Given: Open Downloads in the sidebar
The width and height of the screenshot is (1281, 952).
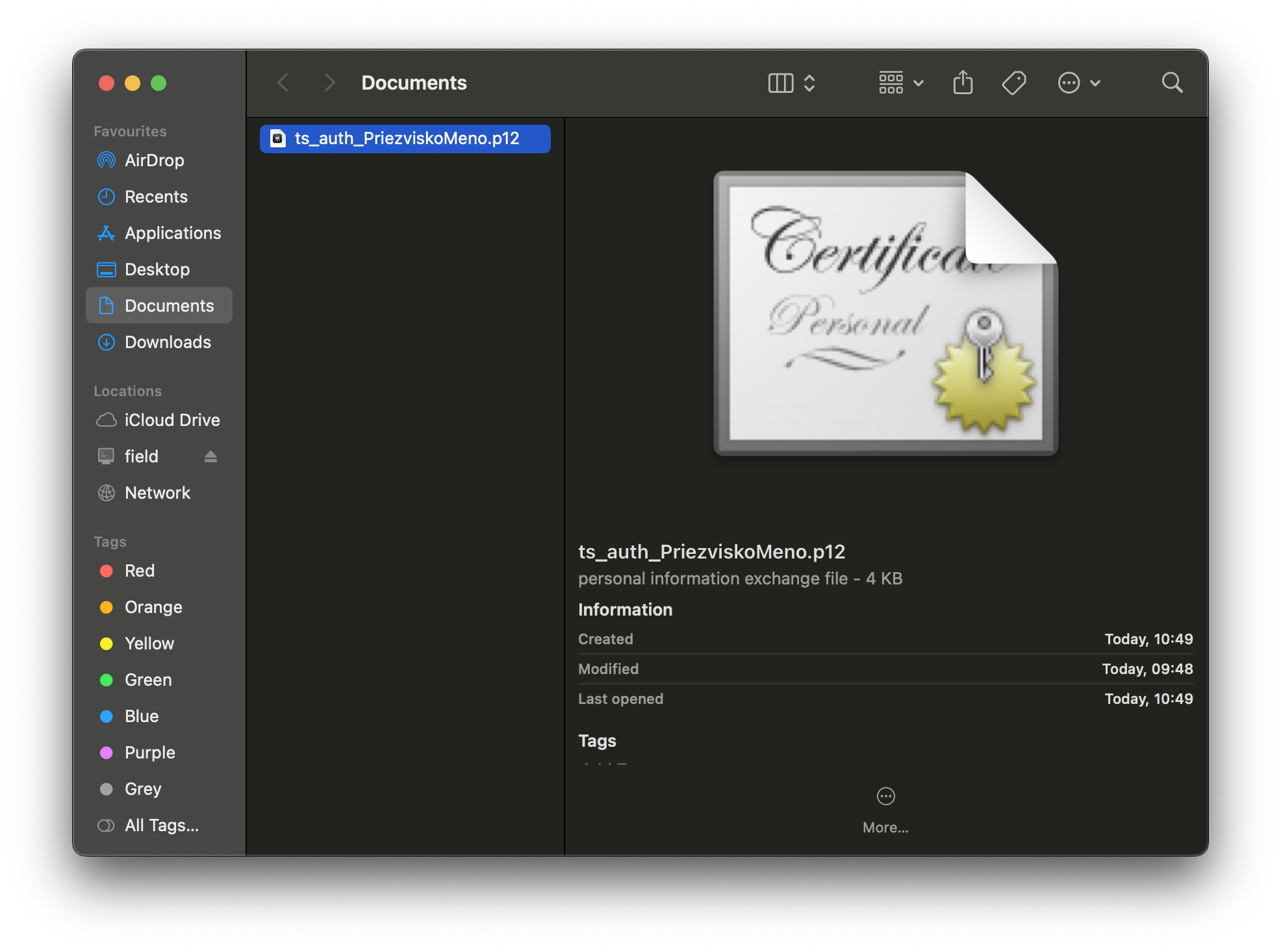Looking at the screenshot, I should (159, 342).
